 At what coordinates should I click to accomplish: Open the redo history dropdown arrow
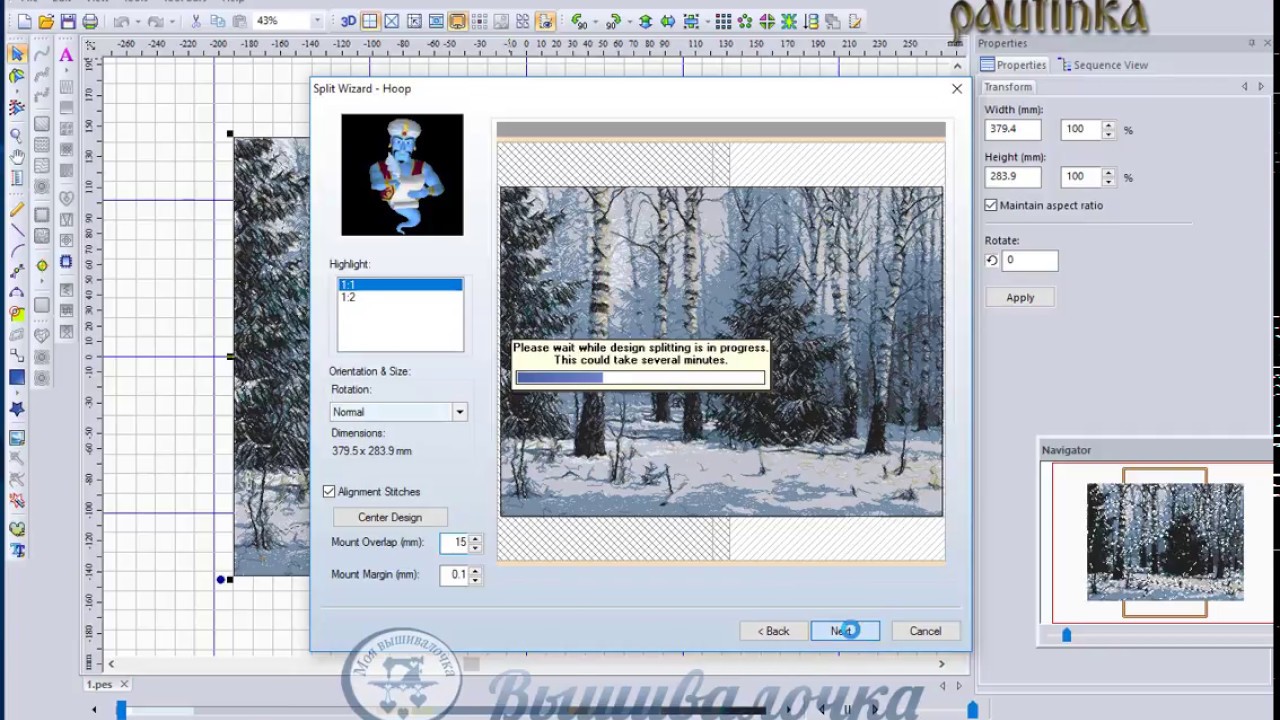[x=171, y=21]
